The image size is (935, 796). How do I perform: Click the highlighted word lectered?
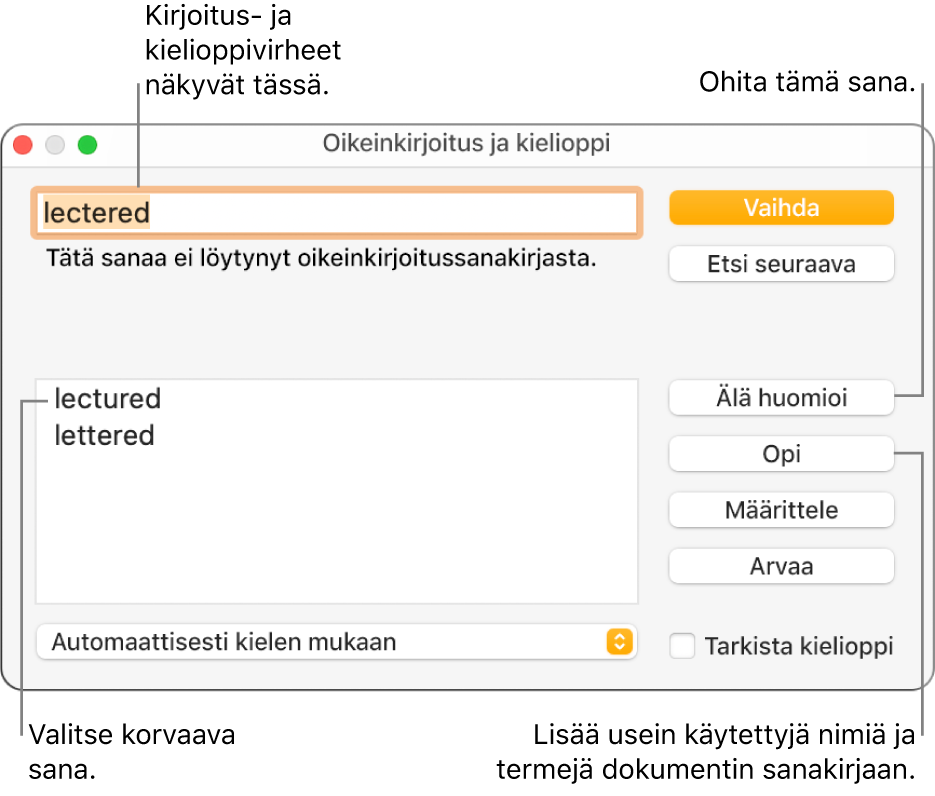(96, 212)
